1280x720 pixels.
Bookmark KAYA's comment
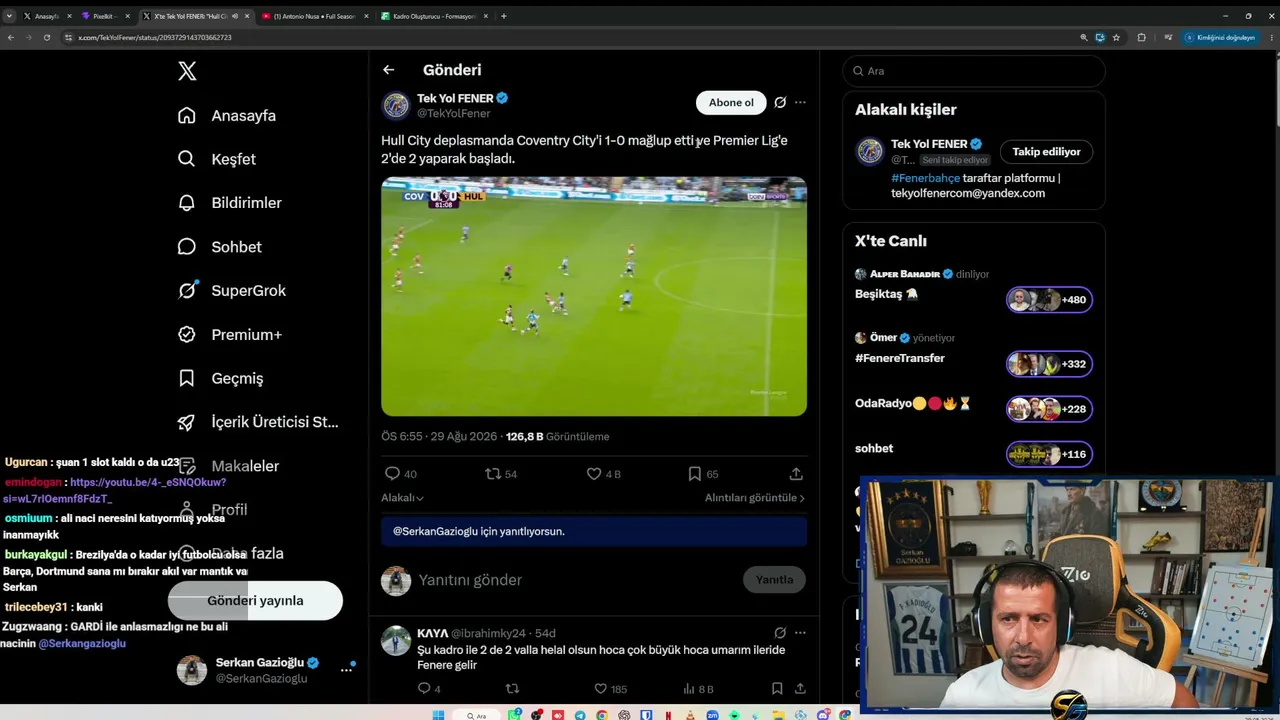click(x=777, y=689)
